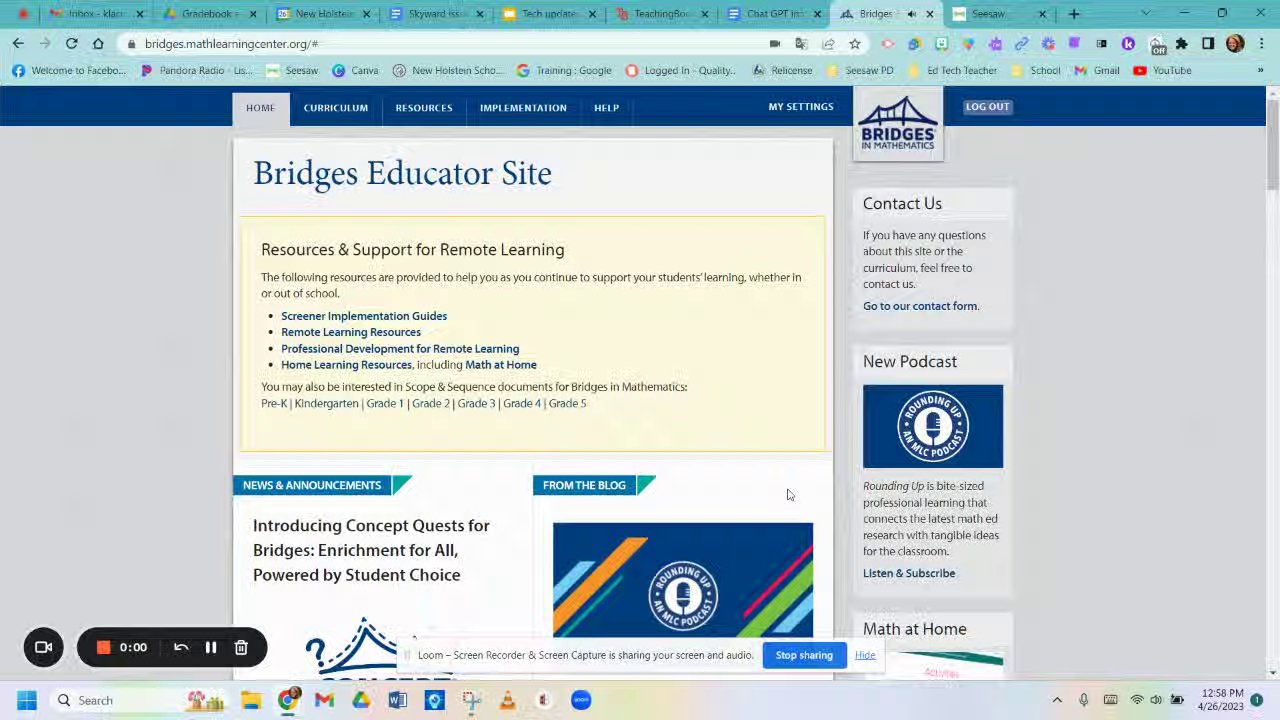Open the Chrome side panel icon

point(1208,44)
